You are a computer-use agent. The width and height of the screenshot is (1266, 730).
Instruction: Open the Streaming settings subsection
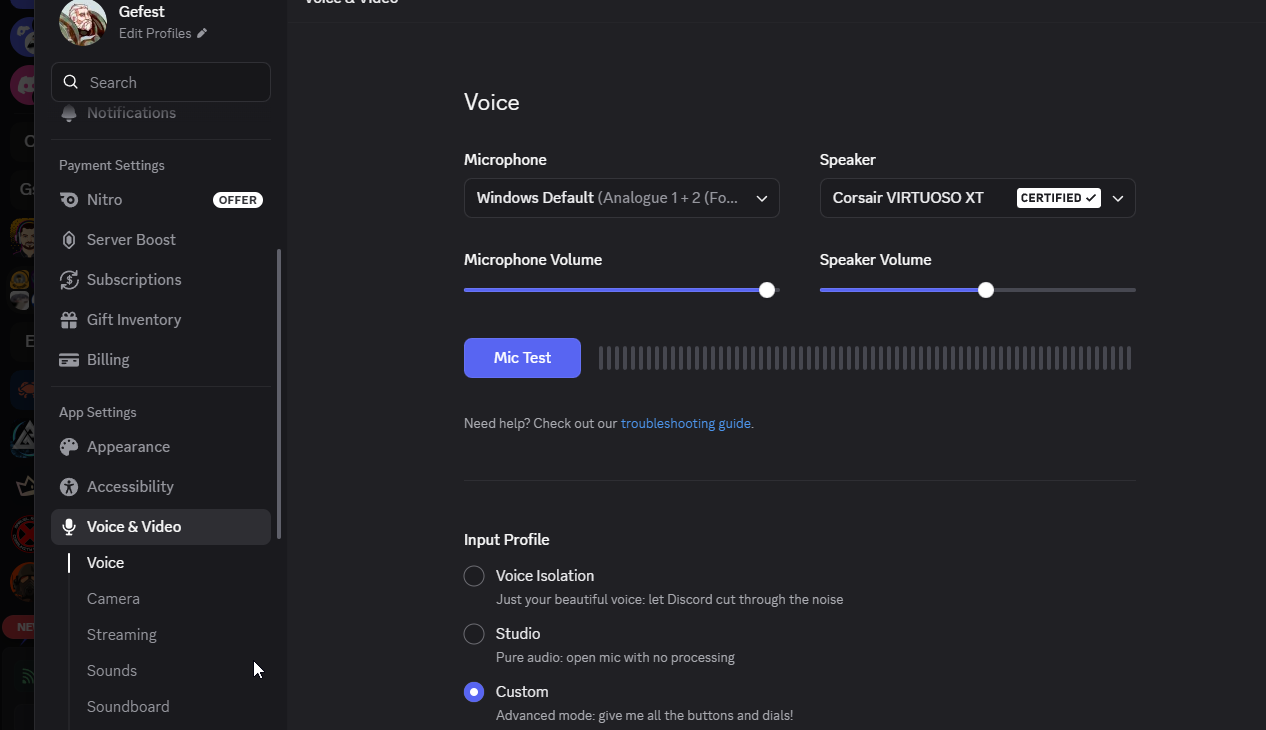121,635
